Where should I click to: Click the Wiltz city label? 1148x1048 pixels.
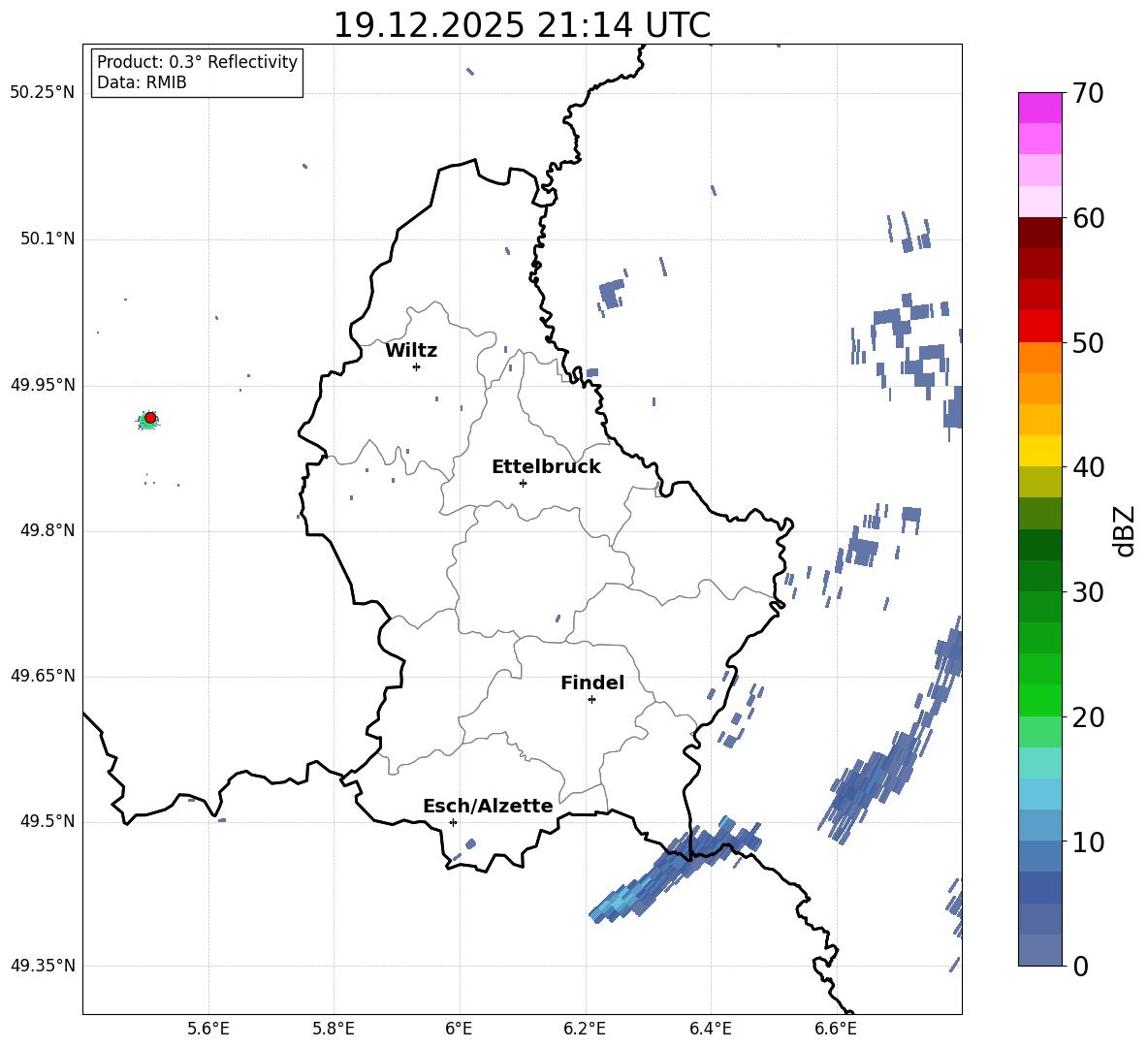411,351
